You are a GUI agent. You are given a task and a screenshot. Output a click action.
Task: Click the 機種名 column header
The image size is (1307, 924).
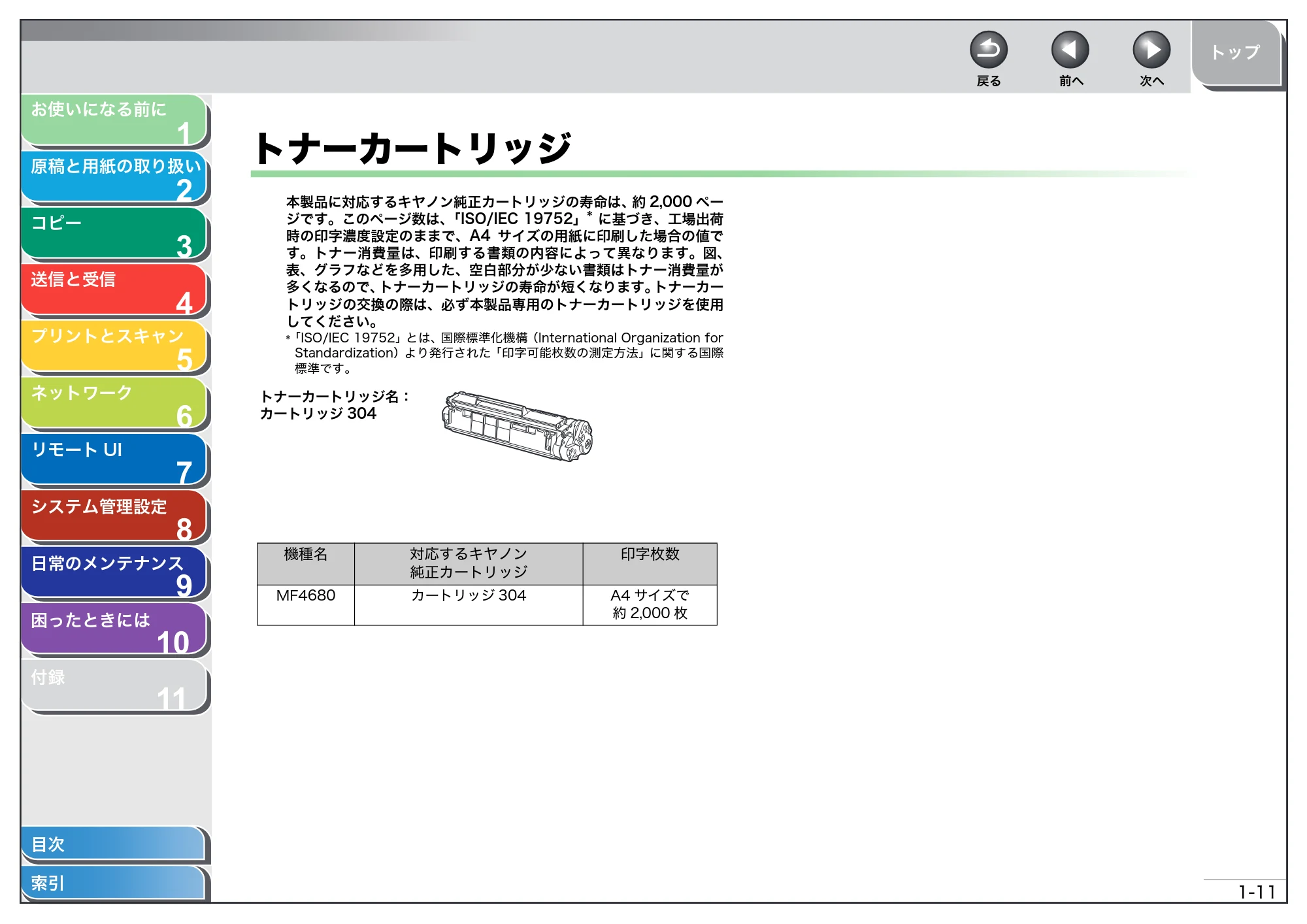click(306, 564)
